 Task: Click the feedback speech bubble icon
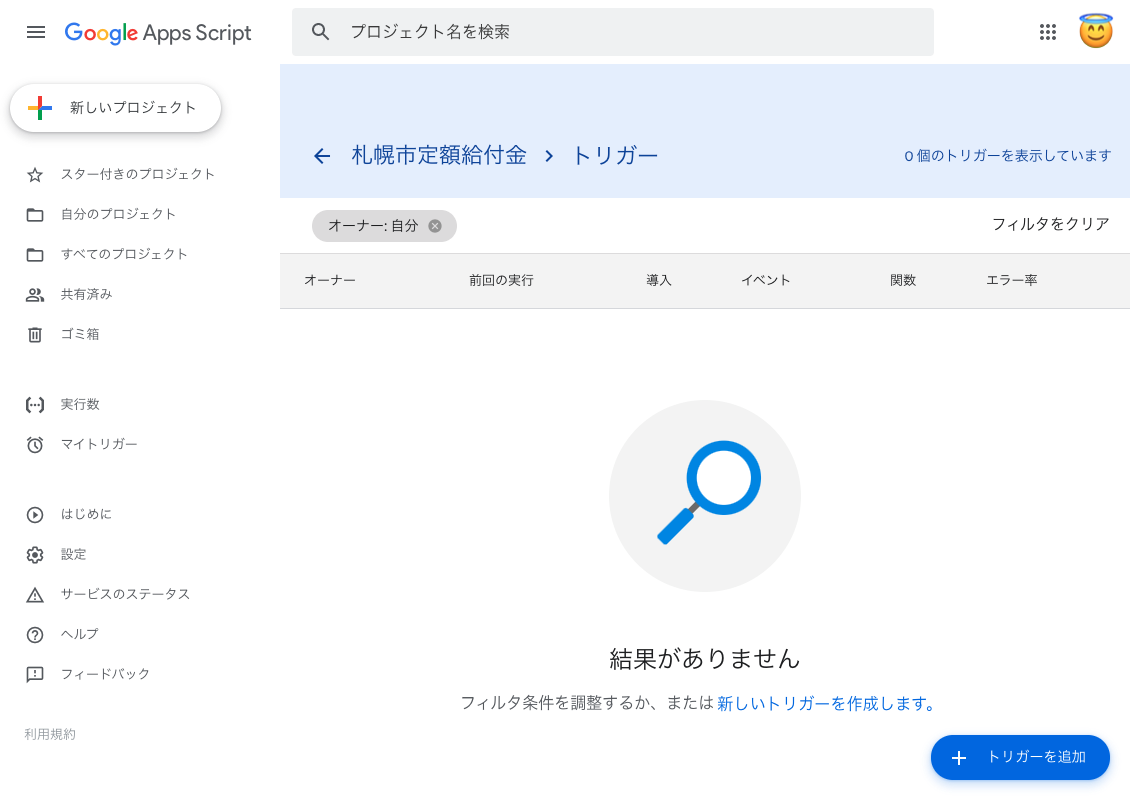[35, 675]
